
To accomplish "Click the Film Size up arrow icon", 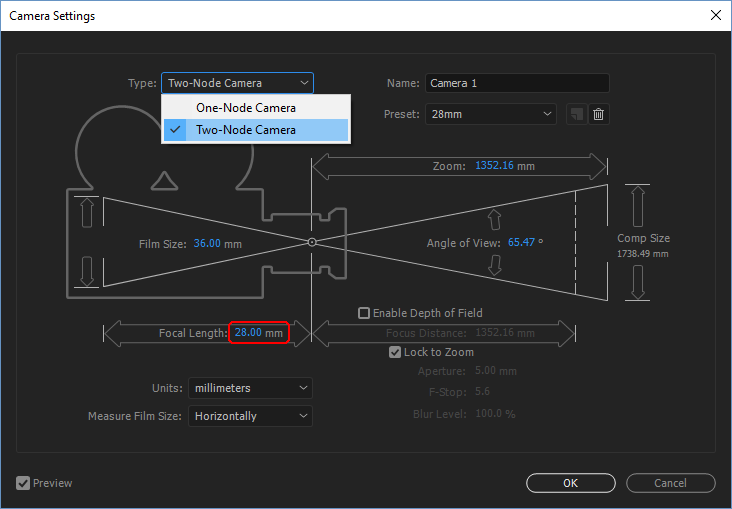I will [x=87, y=212].
